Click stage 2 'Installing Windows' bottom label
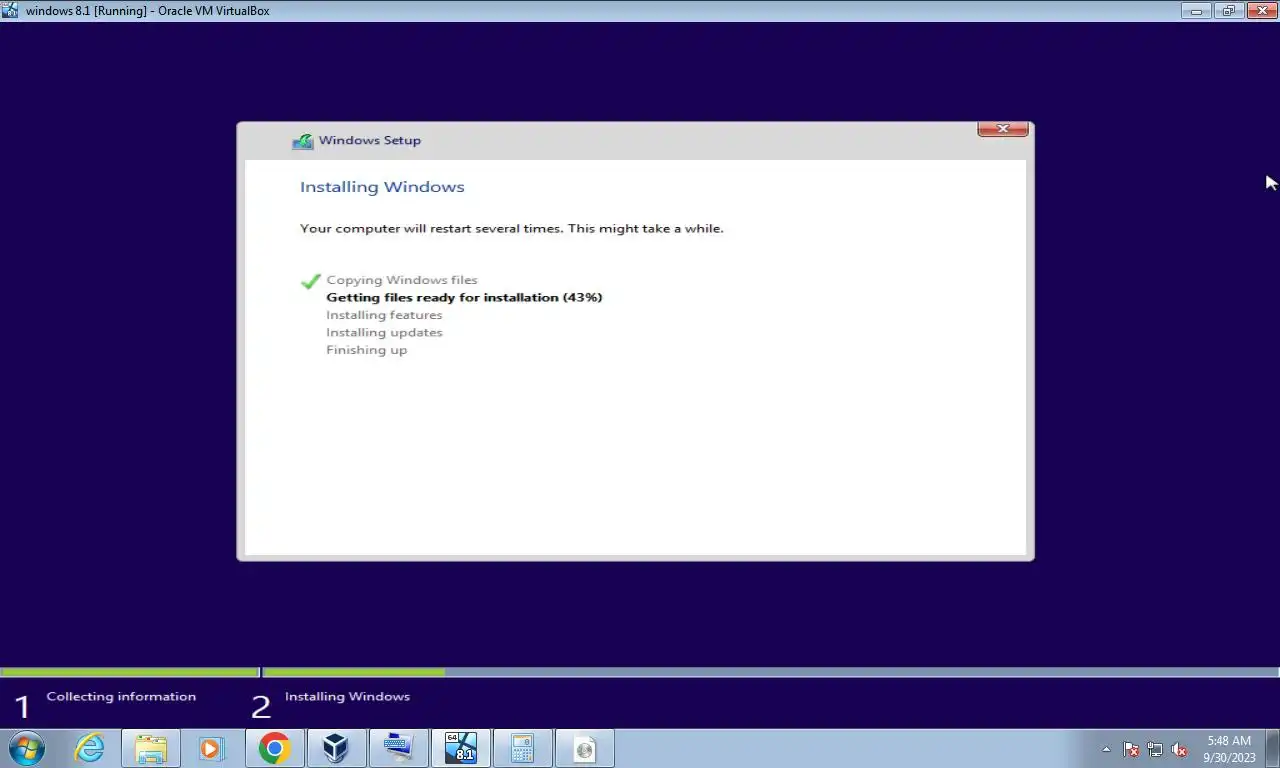This screenshot has width=1280, height=768. tap(347, 697)
